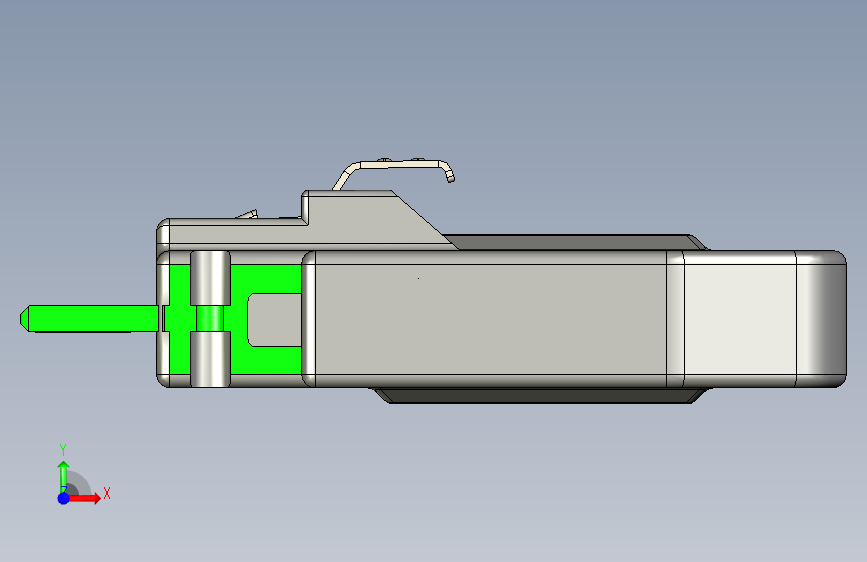Select the light-colored rounded end cap
867x562 pixels.
click(x=763, y=319)
